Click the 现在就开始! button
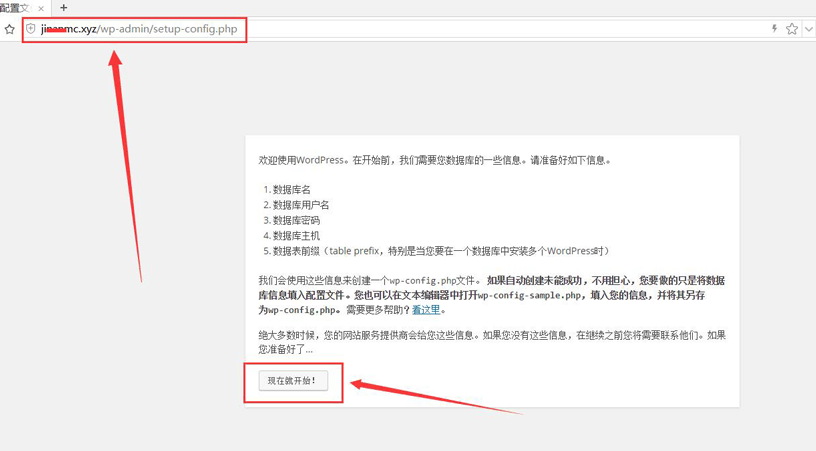Viewport: 816px width, 451px height. 293,380
